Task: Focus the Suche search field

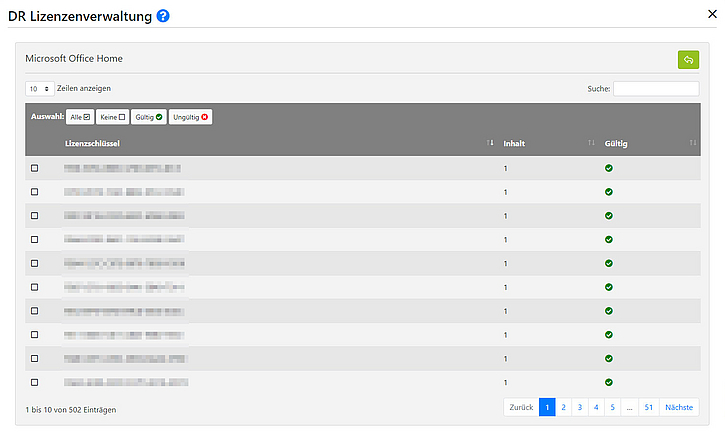Action: tap(656, 89)
